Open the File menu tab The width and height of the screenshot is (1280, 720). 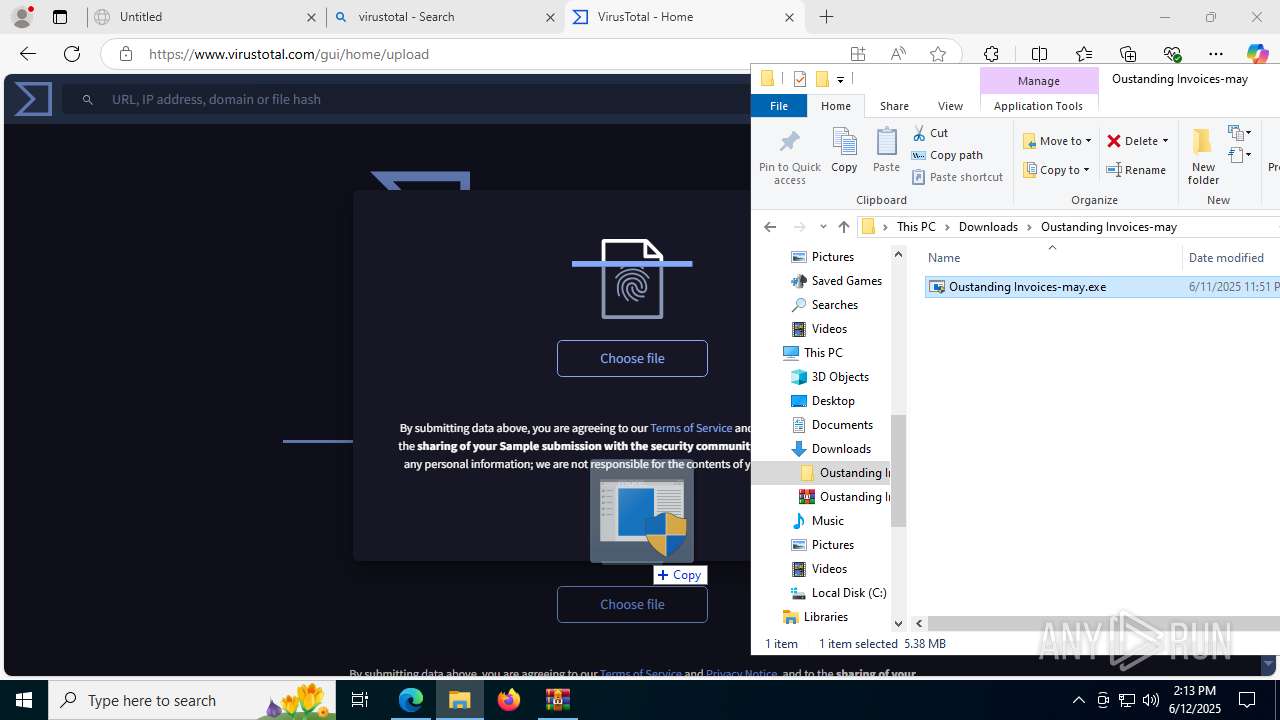pyautogui.click(x=779, y=106)
